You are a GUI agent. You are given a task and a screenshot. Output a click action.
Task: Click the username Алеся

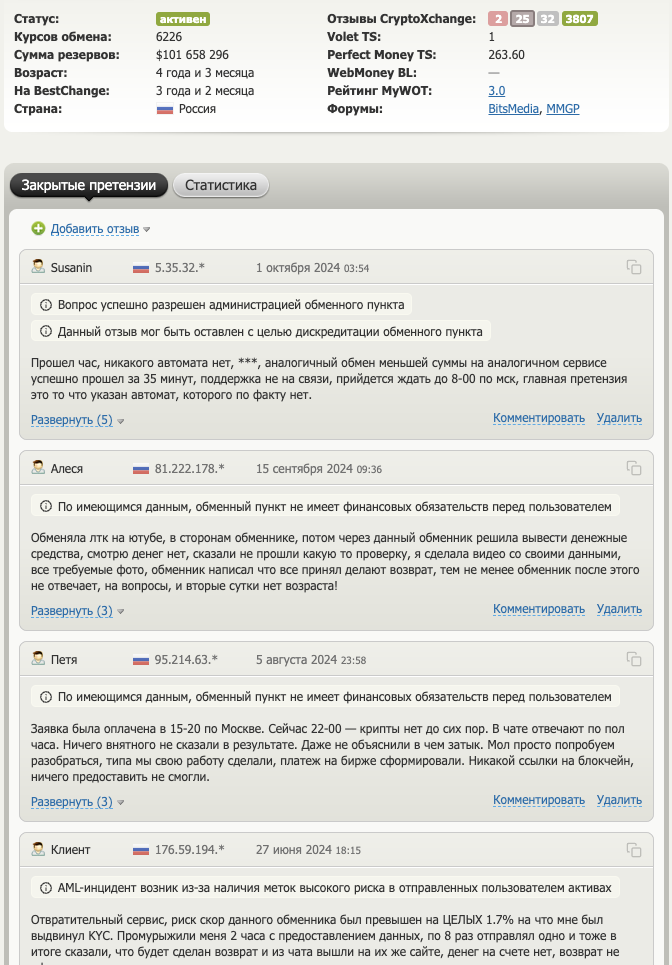click(x=66, y=468)
